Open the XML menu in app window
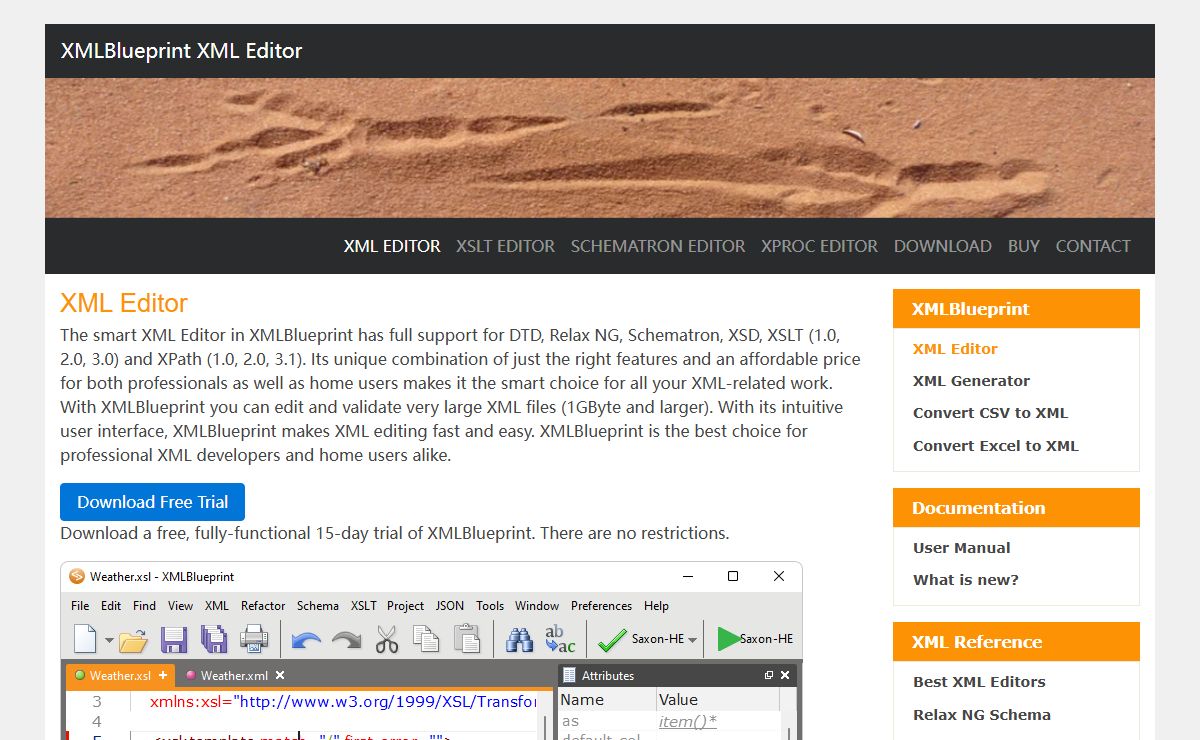This screenshot has height=740, width=1200. [x=217, y=606]
